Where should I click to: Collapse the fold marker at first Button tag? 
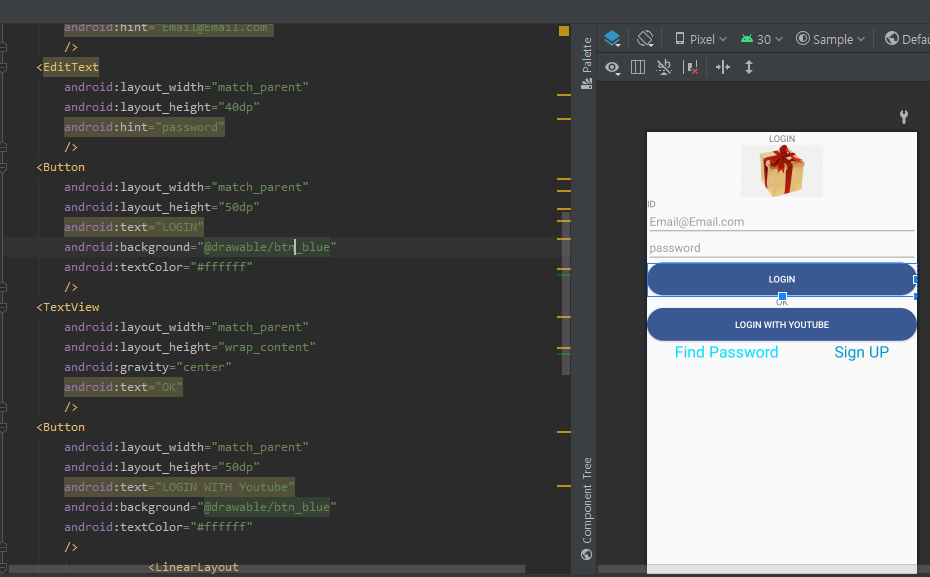[4, 167]
